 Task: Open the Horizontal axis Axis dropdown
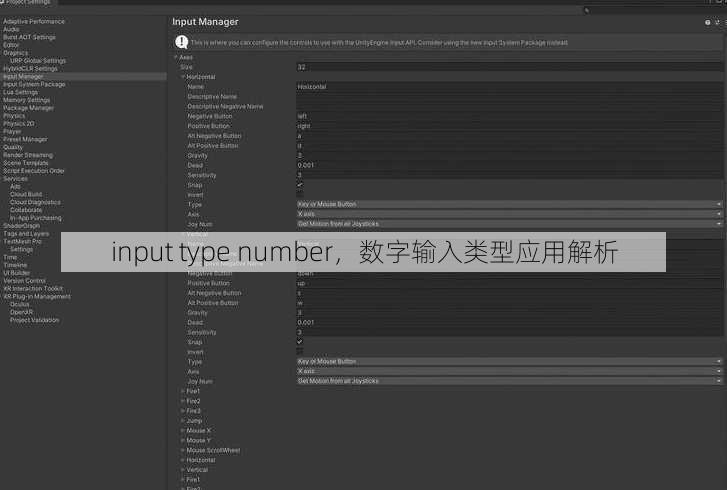(510, 214)
